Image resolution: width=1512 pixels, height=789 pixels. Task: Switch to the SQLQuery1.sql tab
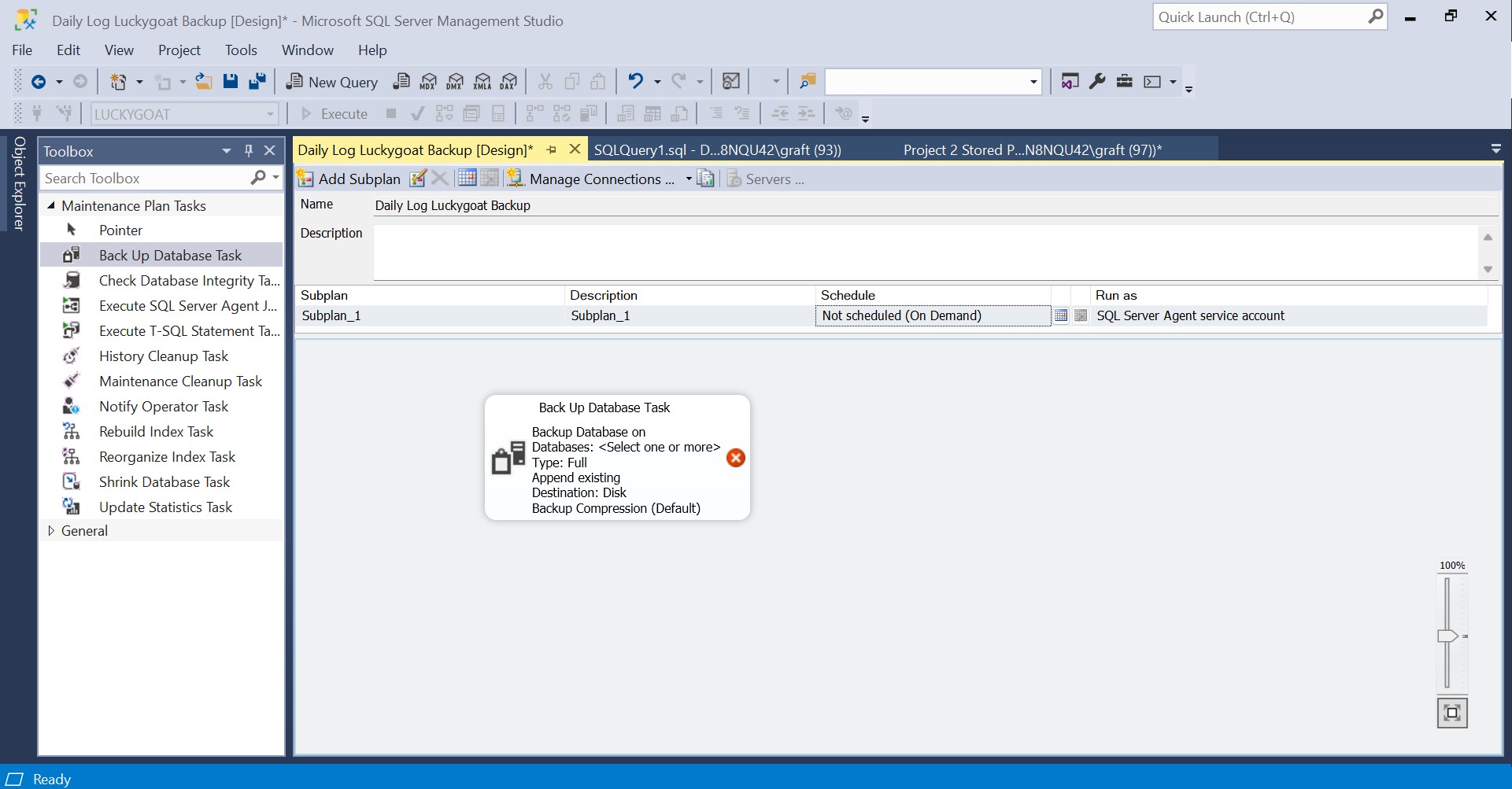[717, 150]
